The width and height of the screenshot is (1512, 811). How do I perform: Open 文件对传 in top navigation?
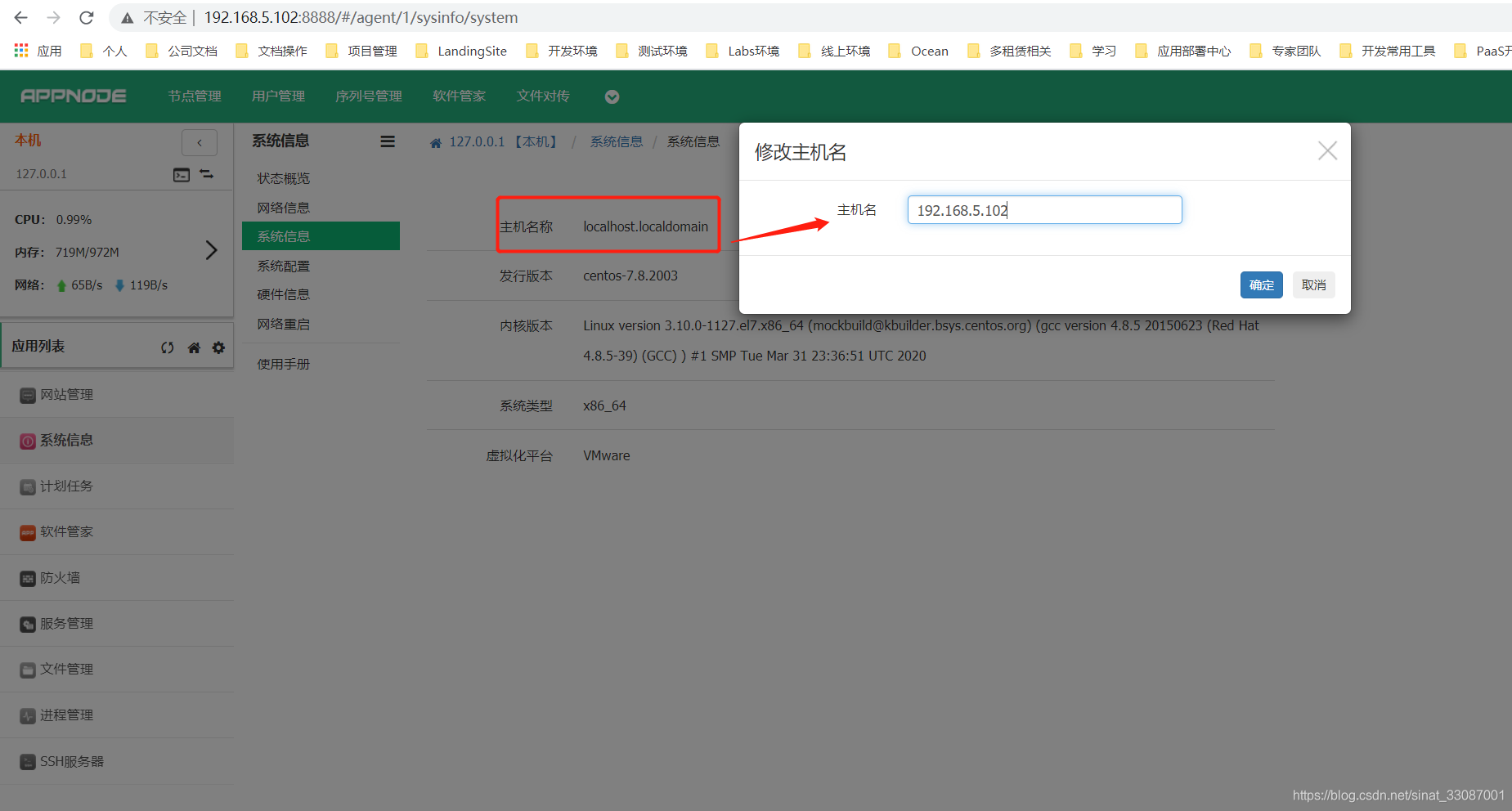point(543,96)
